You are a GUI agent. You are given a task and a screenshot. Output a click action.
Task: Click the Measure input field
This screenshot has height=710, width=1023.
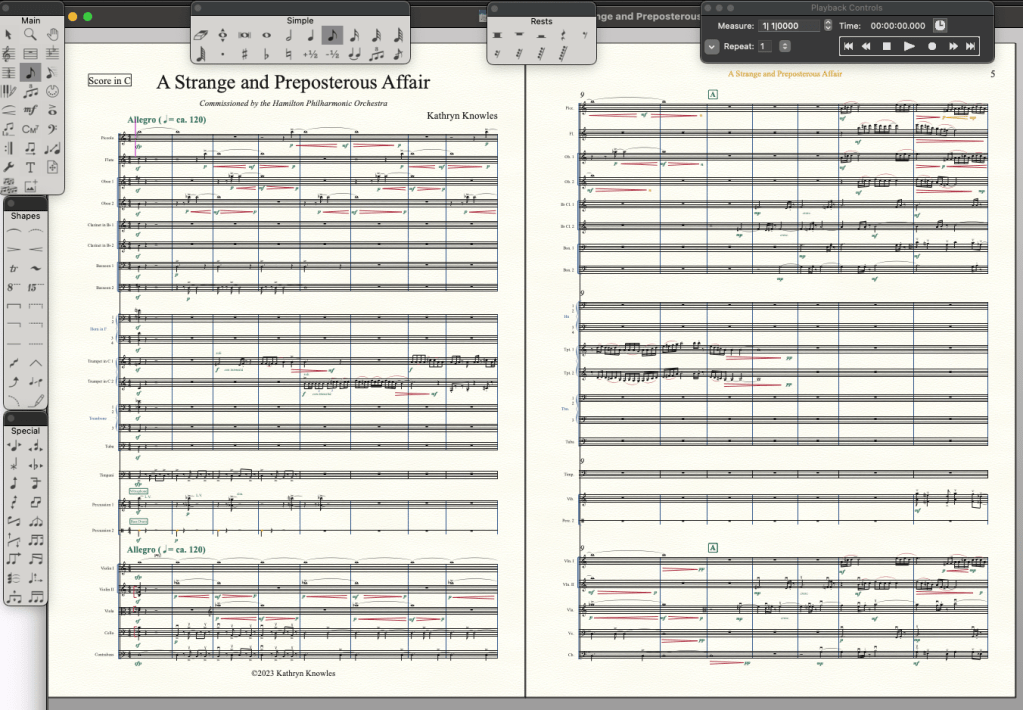coord(789,25)
